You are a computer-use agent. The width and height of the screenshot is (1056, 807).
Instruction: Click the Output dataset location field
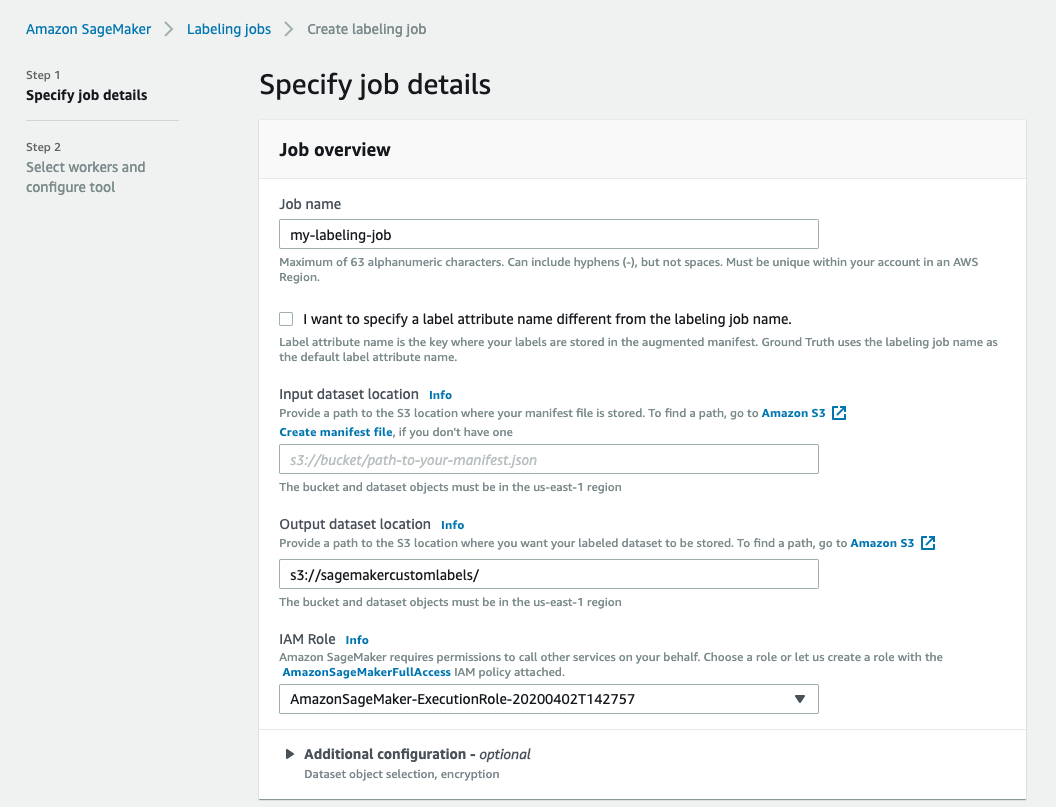click(x=548, y=574)
